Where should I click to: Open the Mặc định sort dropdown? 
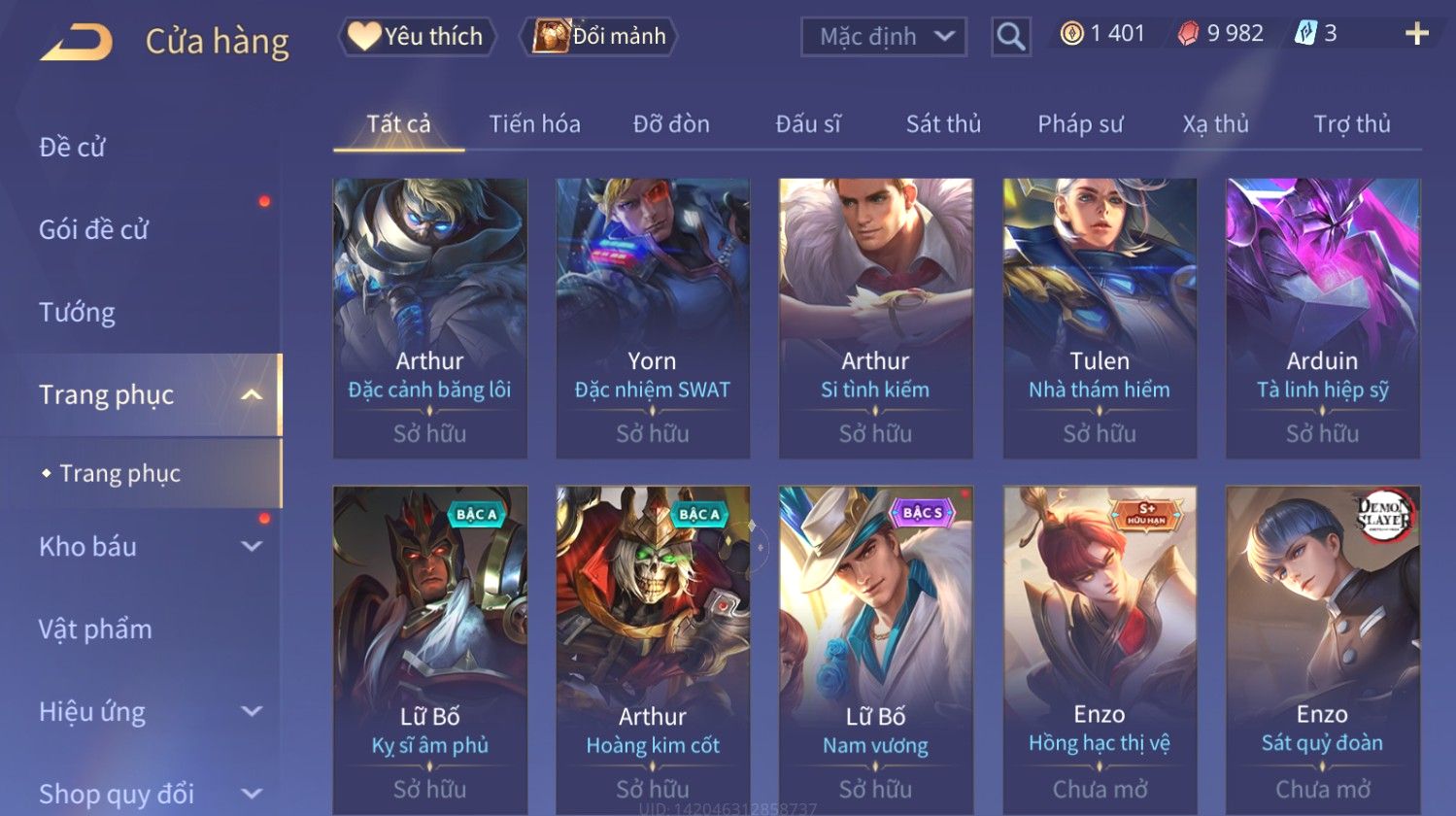[884, 37]
